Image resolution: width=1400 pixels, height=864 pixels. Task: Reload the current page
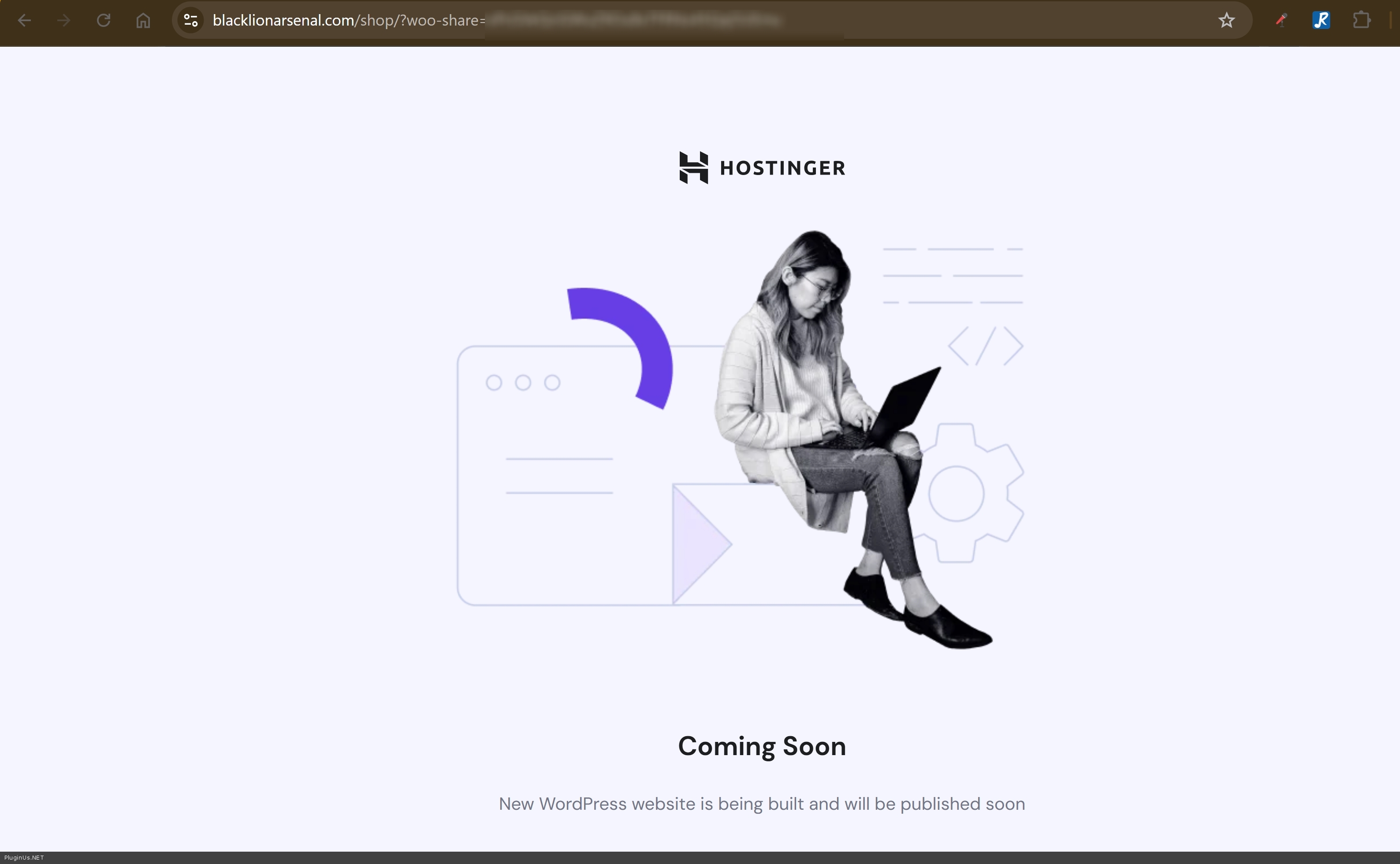click(x=104, y=21)
